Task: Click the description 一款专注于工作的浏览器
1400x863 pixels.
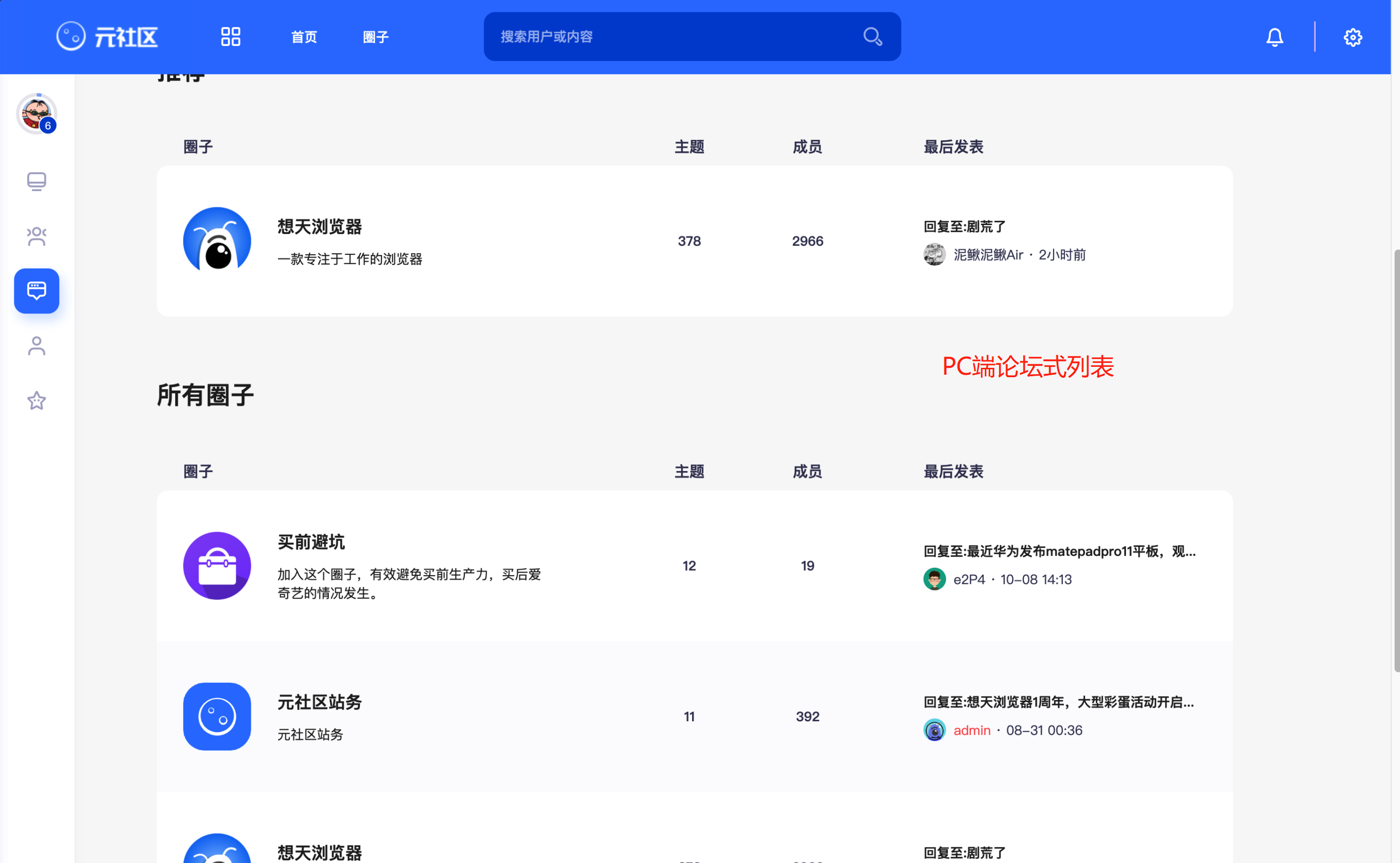Action: point(350,259)
